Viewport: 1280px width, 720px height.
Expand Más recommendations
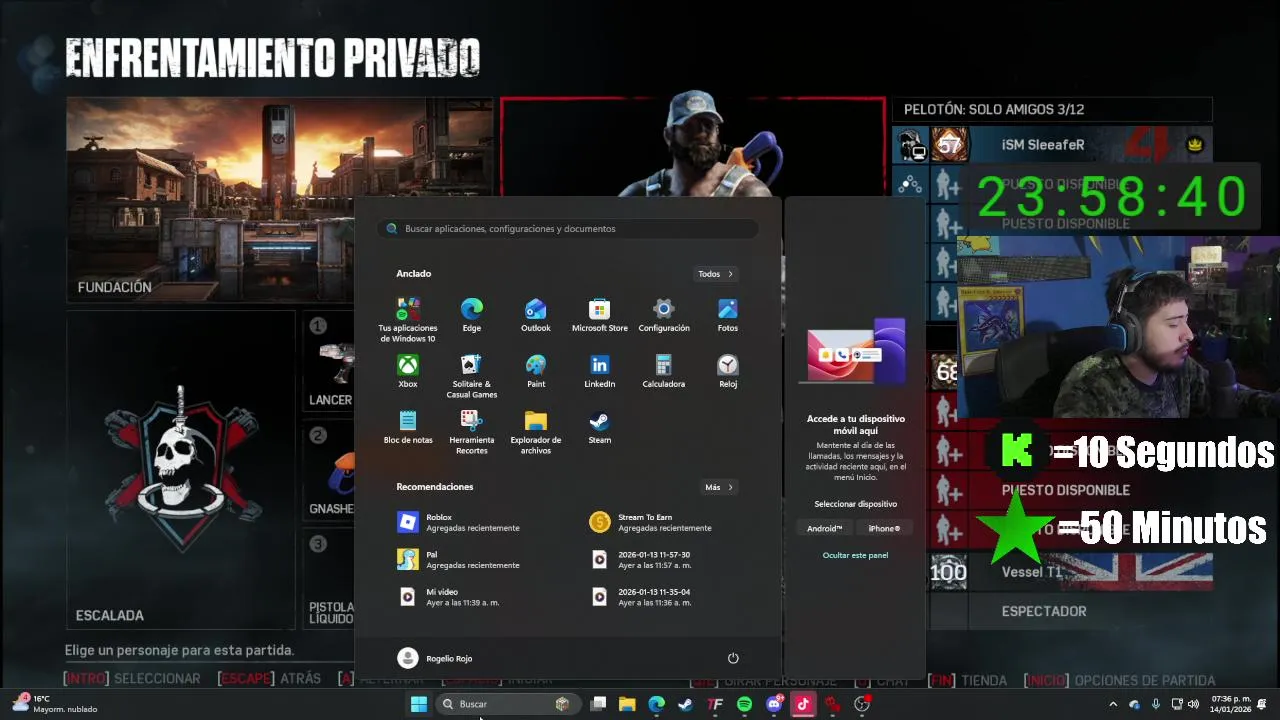click(x=719, y=487)
